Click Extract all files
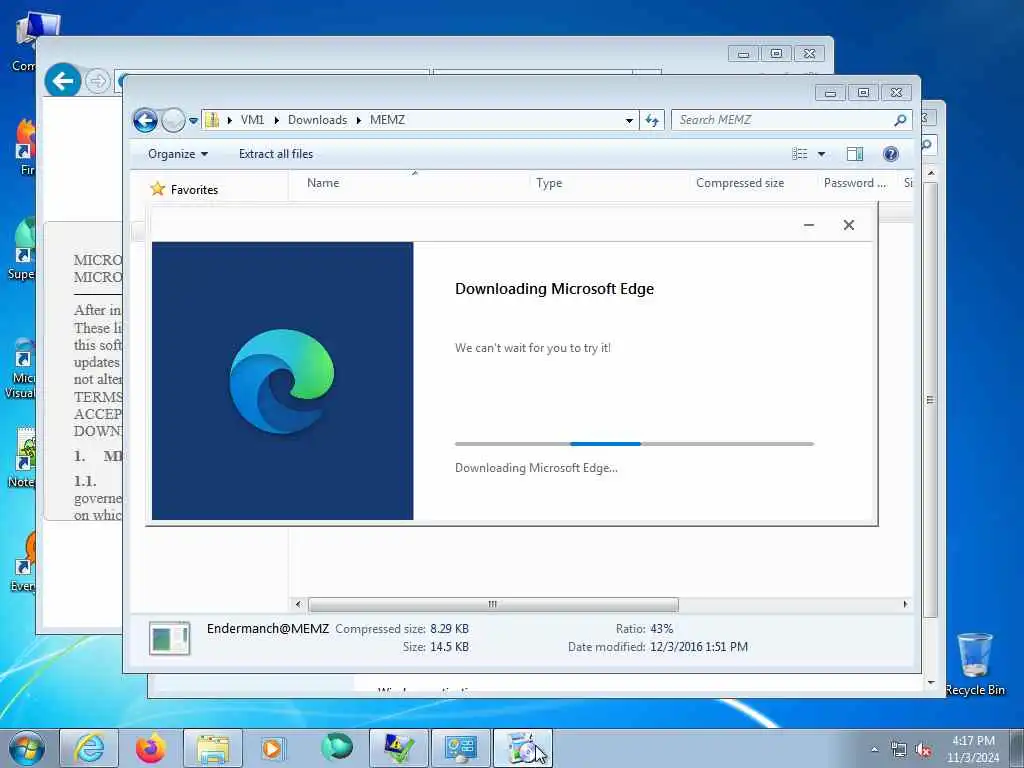This screenshot has height=768, width=1024. 276,154
